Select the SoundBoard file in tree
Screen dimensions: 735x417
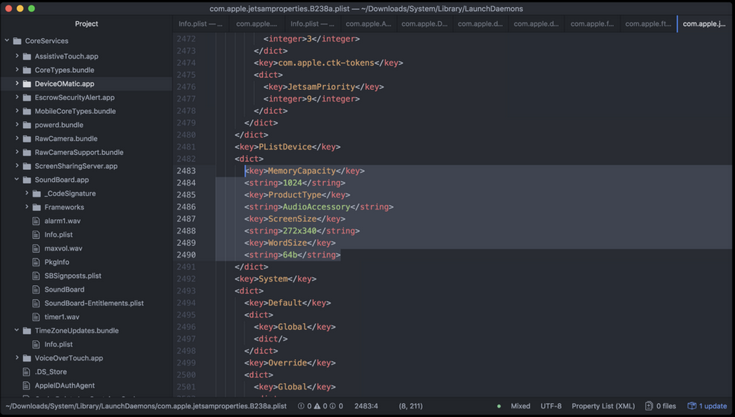click(x=64, y=290)
